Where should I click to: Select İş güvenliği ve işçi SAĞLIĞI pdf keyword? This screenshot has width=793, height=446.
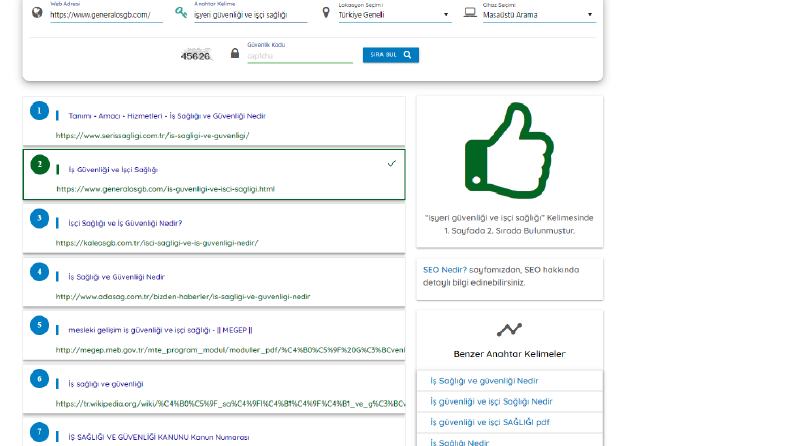pyautogui.click(x=490, y=422)
